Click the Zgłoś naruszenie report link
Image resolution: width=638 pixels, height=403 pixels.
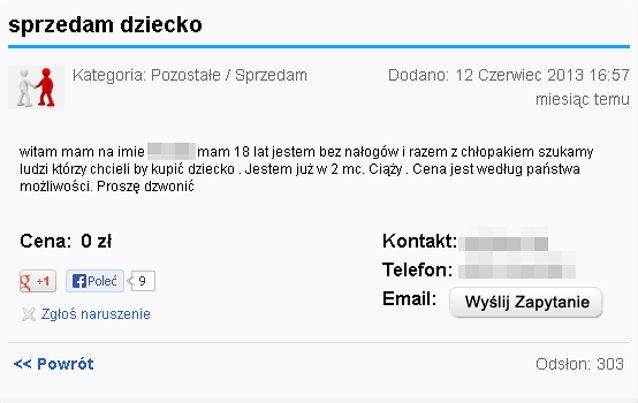tap(96, 314)
